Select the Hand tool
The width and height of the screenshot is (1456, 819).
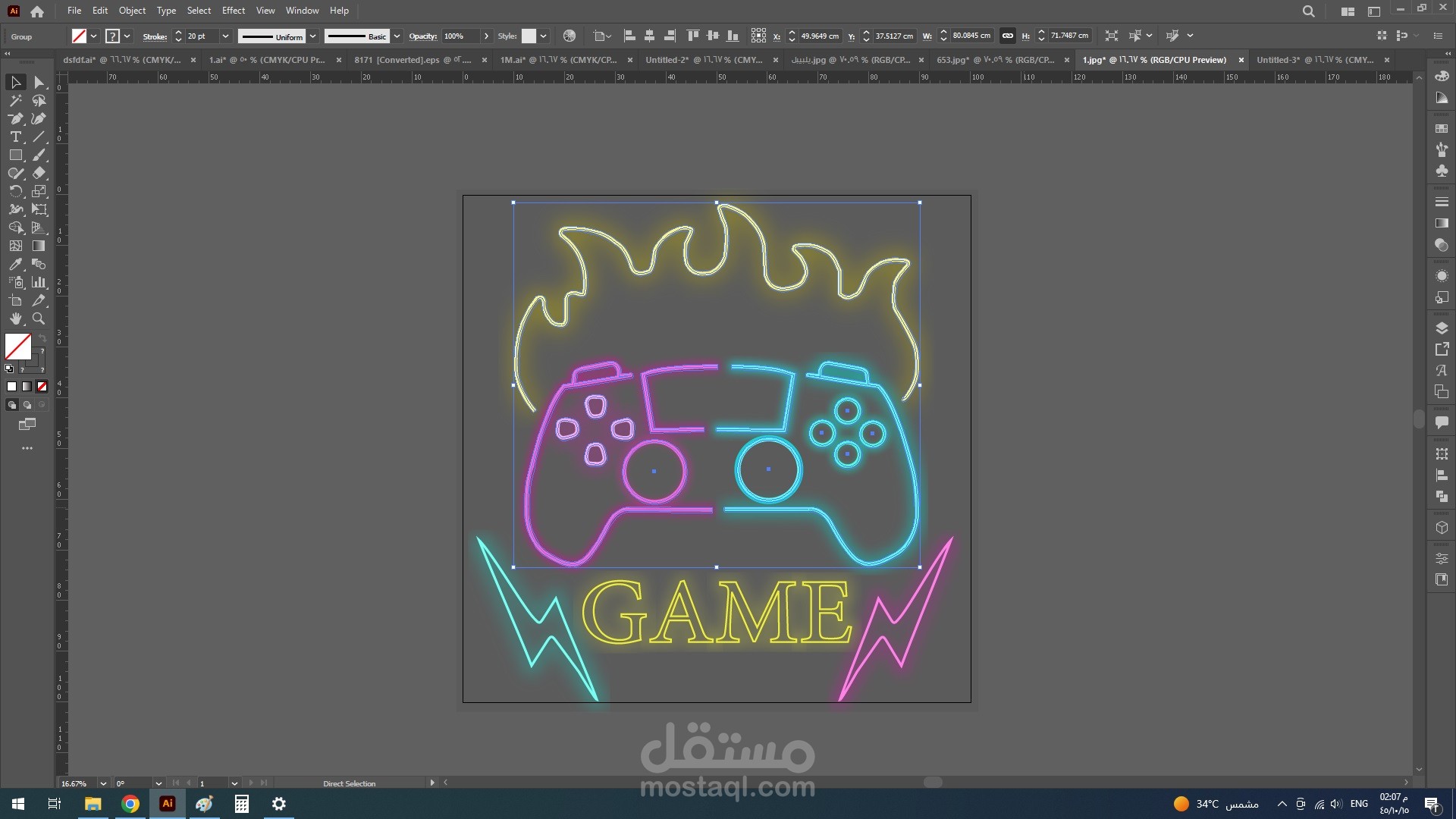pos(15,318)
